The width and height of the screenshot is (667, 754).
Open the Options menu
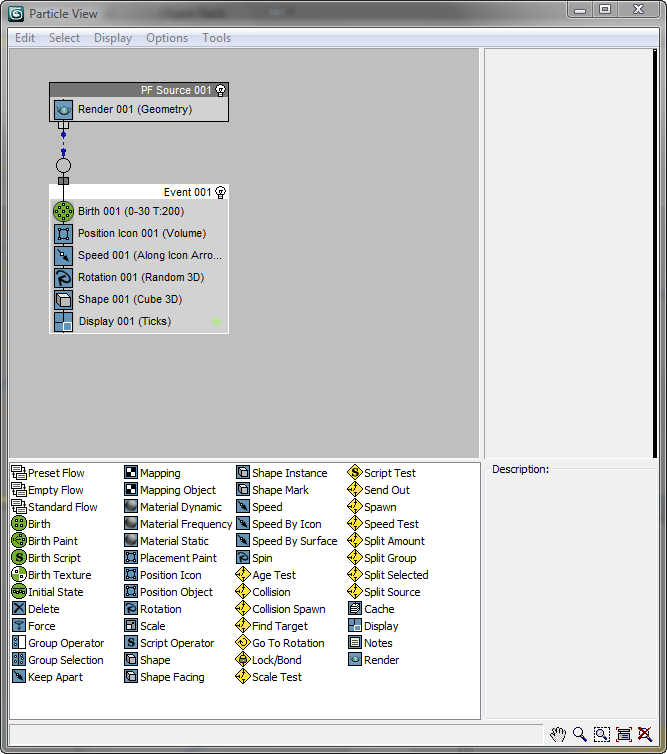point(167,38)
